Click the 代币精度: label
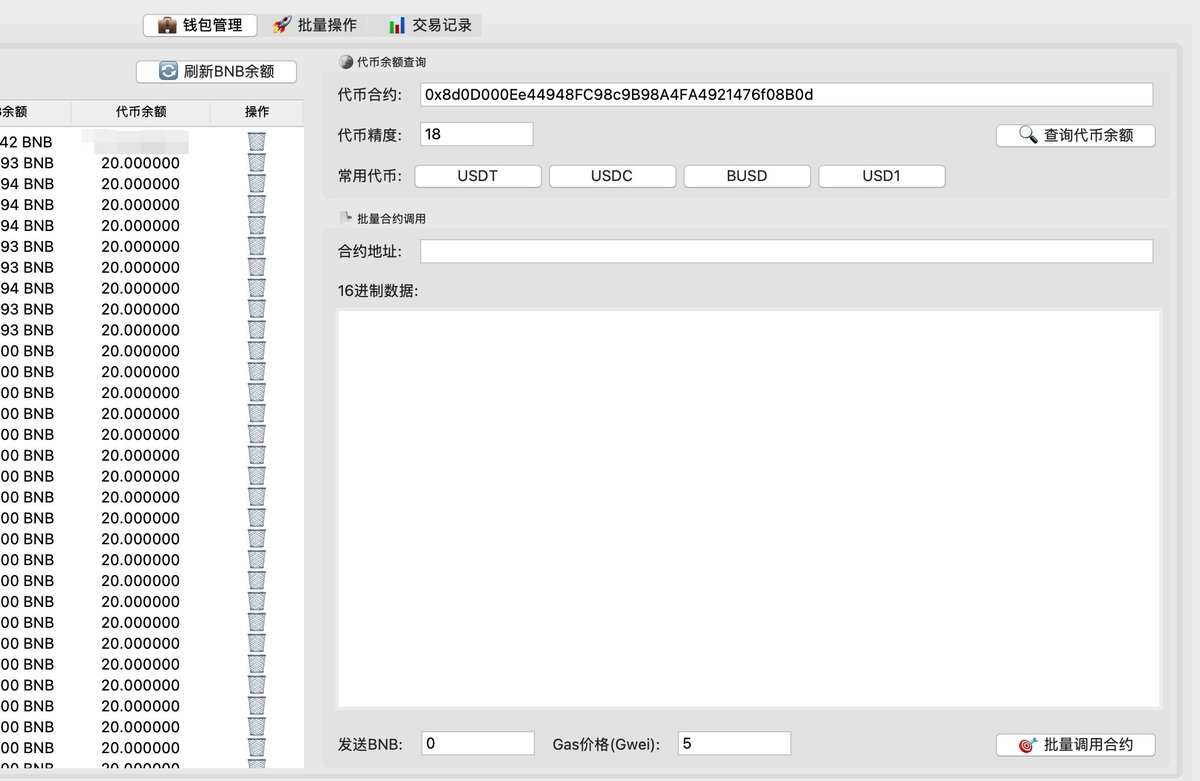The image size is (1200, 781). pos(370,134)
